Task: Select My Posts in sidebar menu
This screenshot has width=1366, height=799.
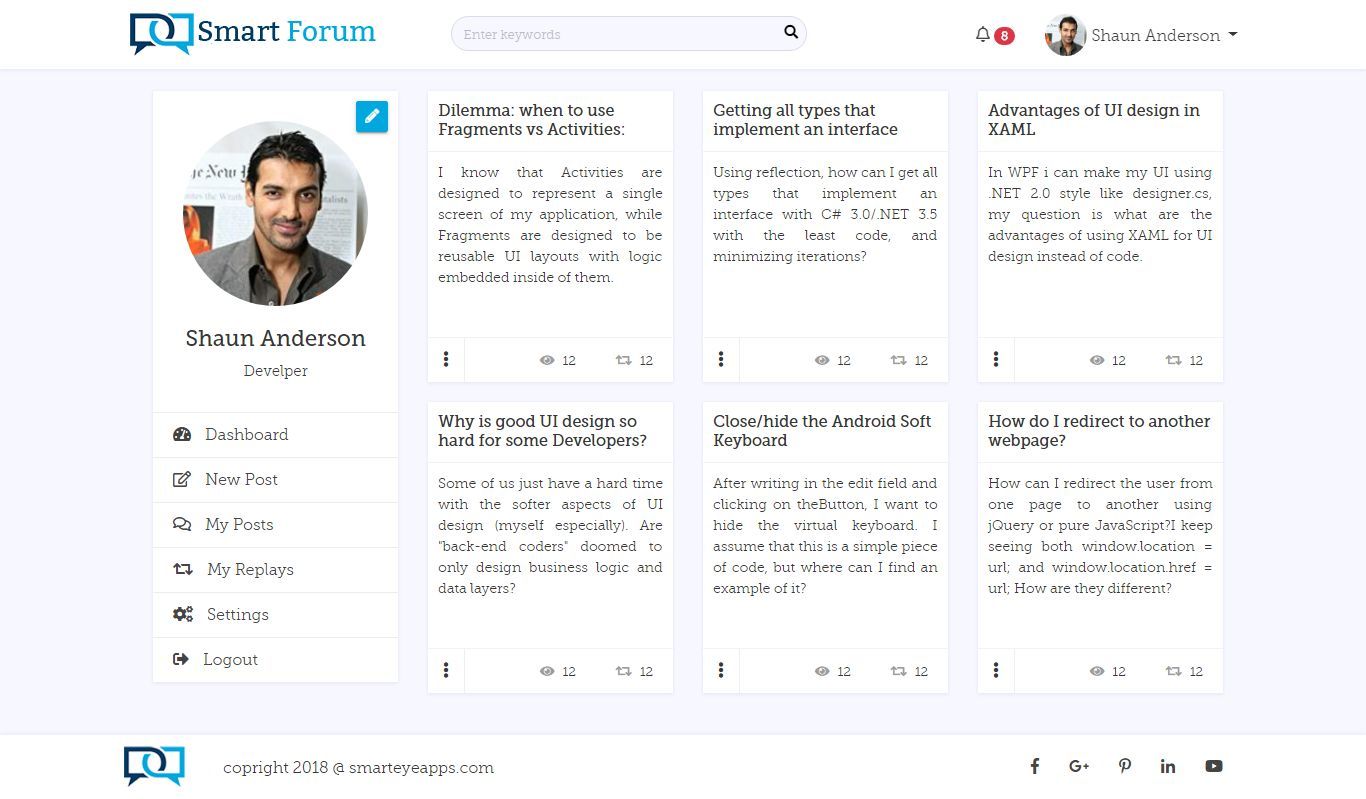Action: [239, 524]
